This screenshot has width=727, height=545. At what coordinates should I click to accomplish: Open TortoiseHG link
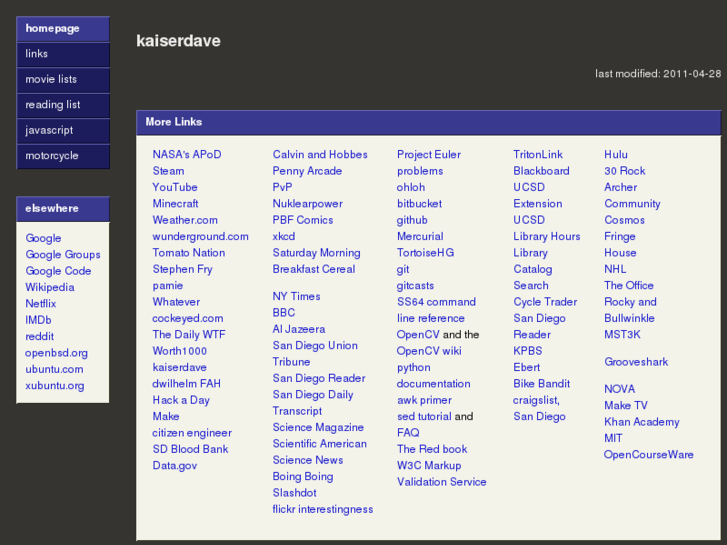(x=425, y=253)
